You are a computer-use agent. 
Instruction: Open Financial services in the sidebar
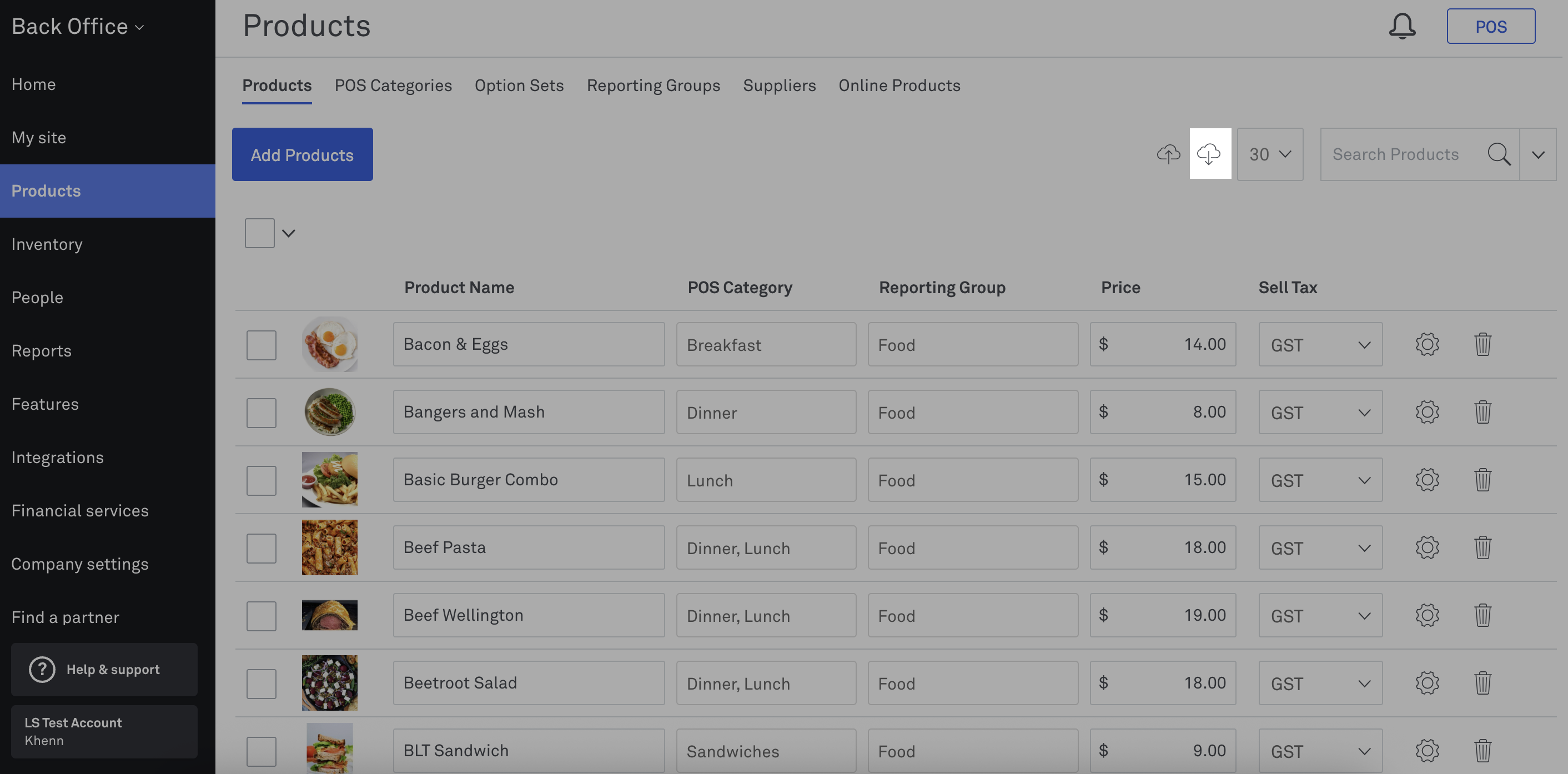pyautogui.click(x=108, y=510)
